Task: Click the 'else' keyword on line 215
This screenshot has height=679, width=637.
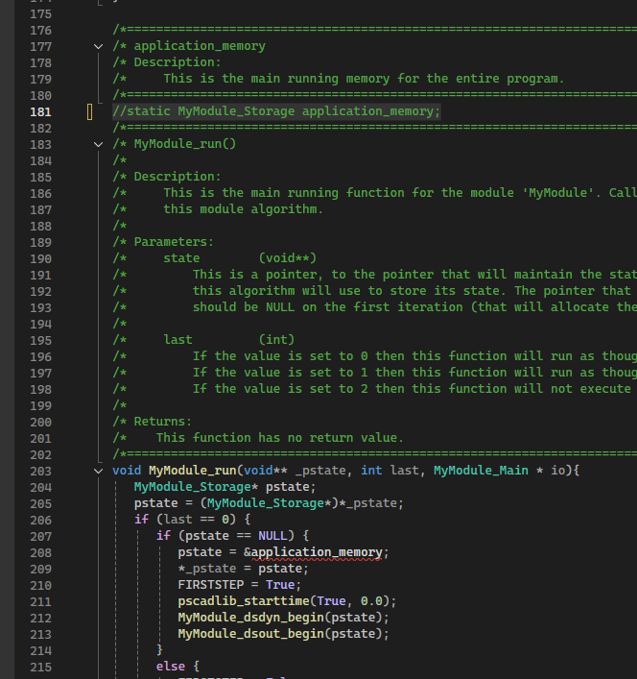Action: (x=170, y=666)
